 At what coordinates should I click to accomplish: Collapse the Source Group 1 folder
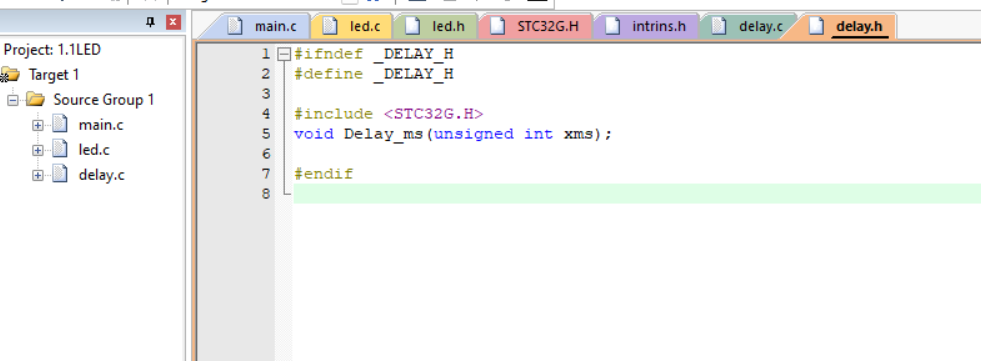tap(13, 99)
